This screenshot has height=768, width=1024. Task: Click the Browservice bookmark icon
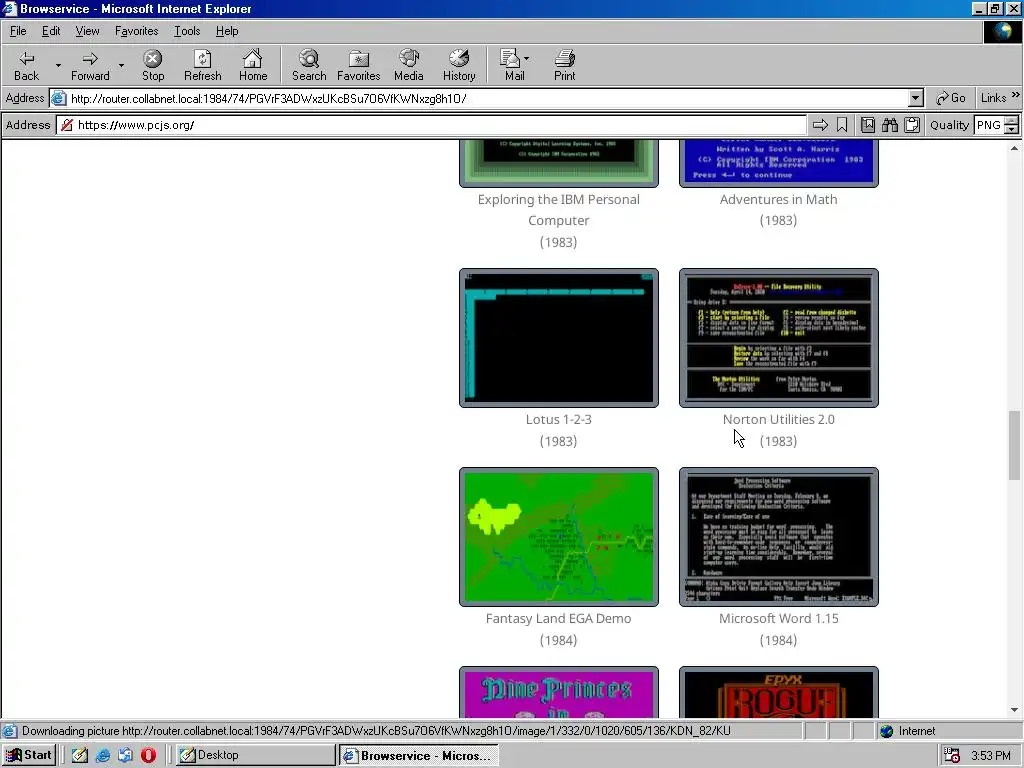pyautogui.click(x=842, y=125)
